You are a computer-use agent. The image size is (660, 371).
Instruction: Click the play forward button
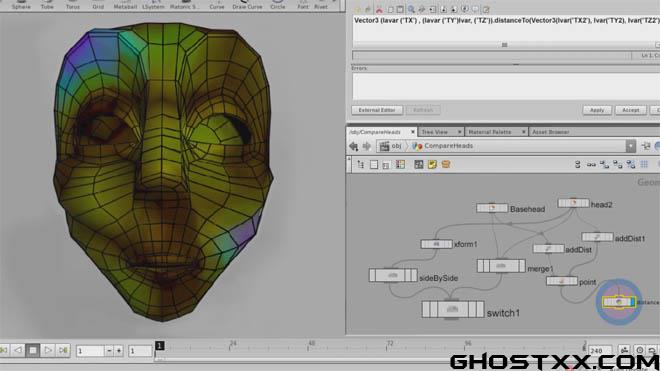(48, 350)
